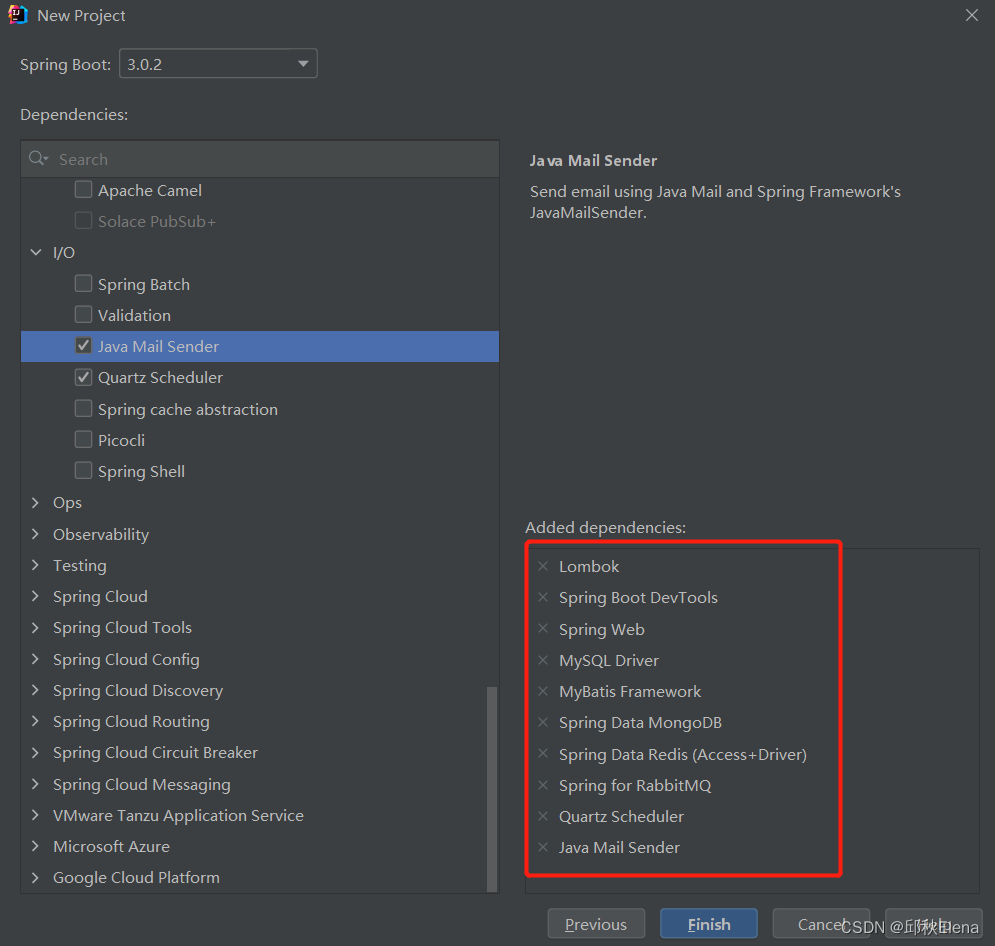Click the IntelliJ IDEA logo icon
The width and height of the screenshot is (995, 946).
click(18, 15)
